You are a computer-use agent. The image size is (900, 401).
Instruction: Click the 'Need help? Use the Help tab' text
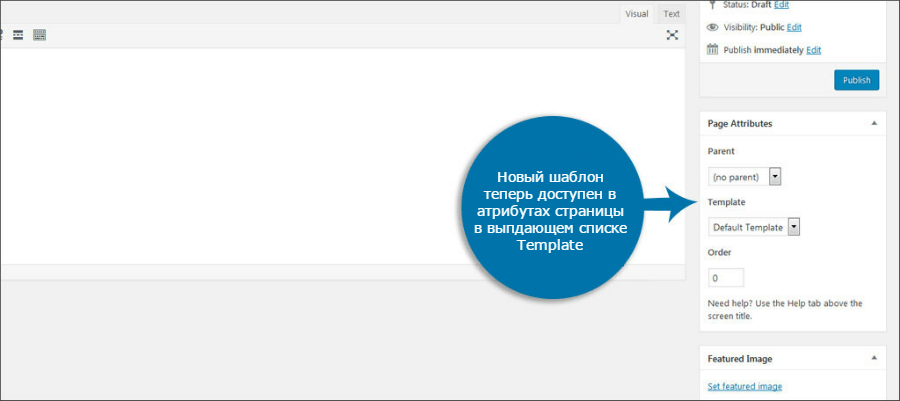click(785, 309)
